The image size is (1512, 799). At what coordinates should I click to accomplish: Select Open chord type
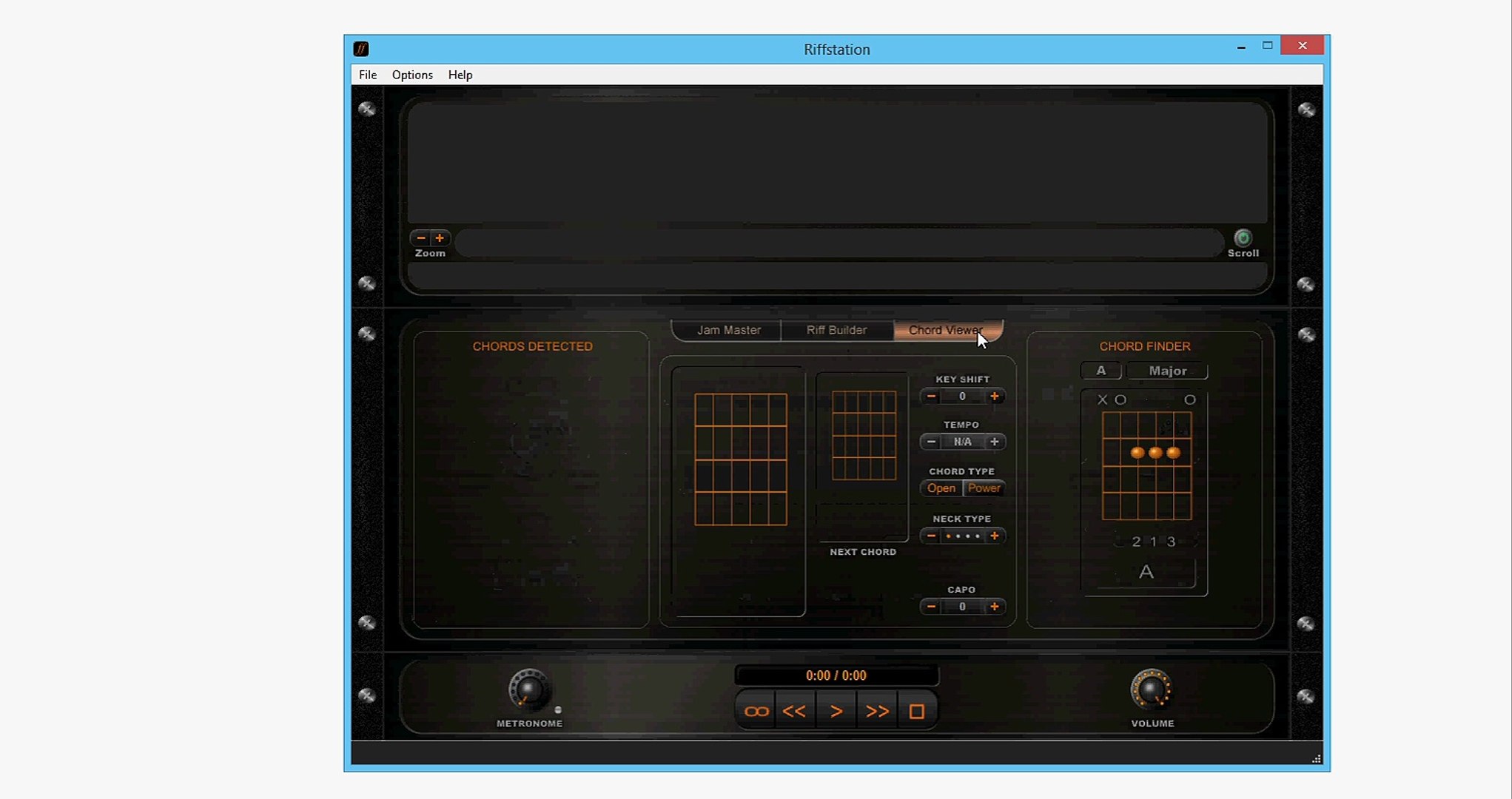pos(941,488)
